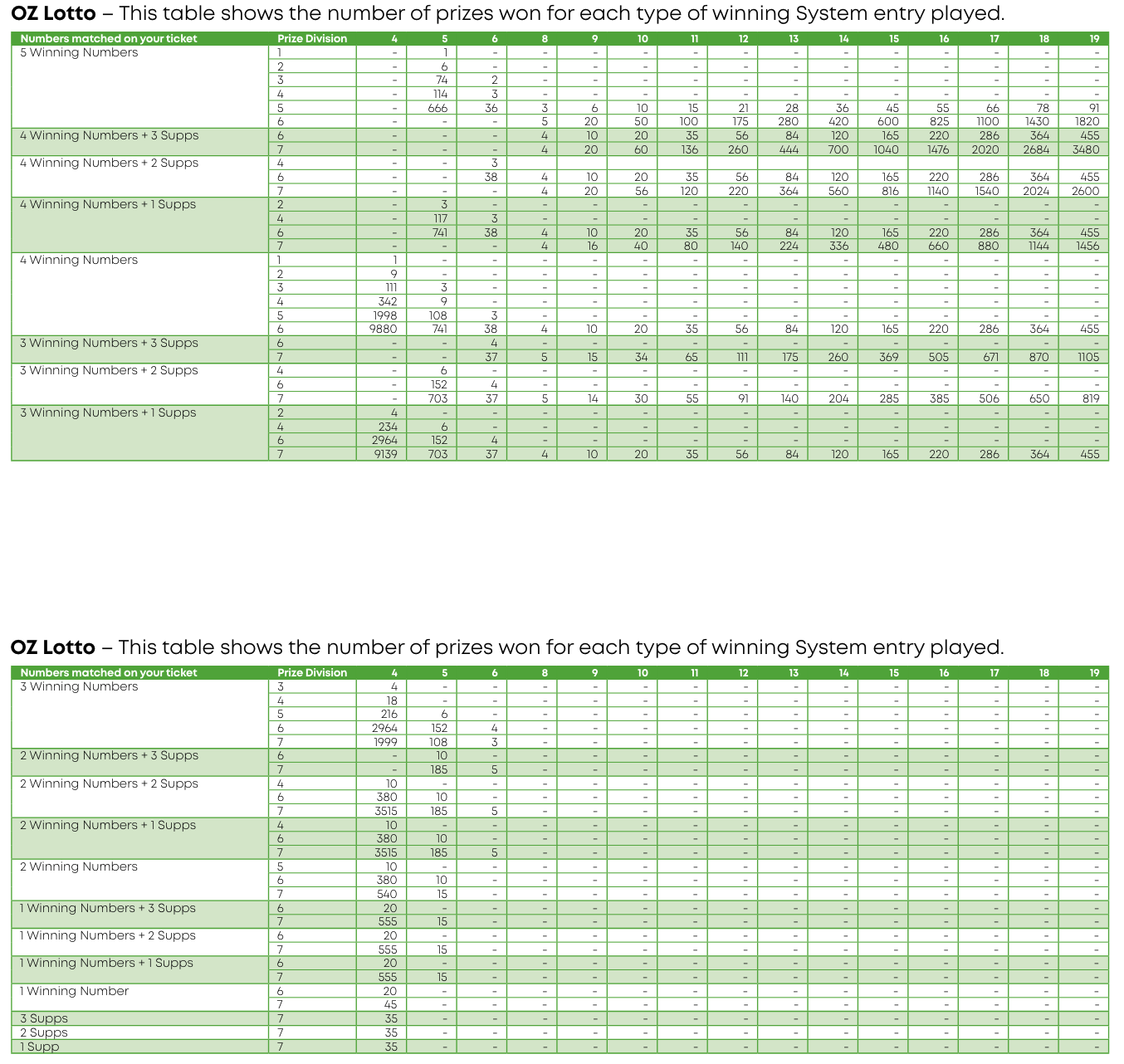Select '4 Winning Numbers + 3 Supps' row label
This screenshot has width=1124, height=1064.
[109, 135]
